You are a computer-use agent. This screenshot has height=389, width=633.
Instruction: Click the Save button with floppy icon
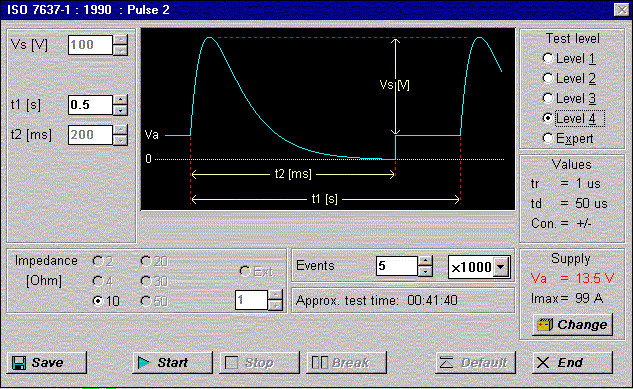tap(47, 362)
